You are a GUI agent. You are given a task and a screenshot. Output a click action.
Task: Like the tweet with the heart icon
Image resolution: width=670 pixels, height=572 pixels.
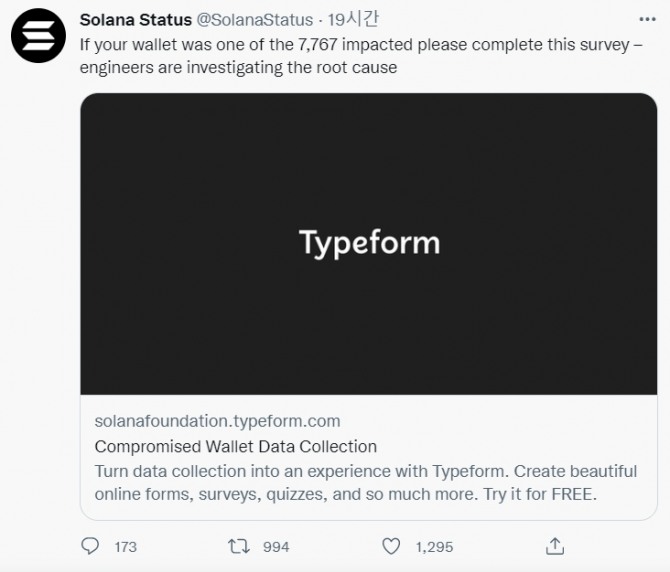click(x=391, y=546)
